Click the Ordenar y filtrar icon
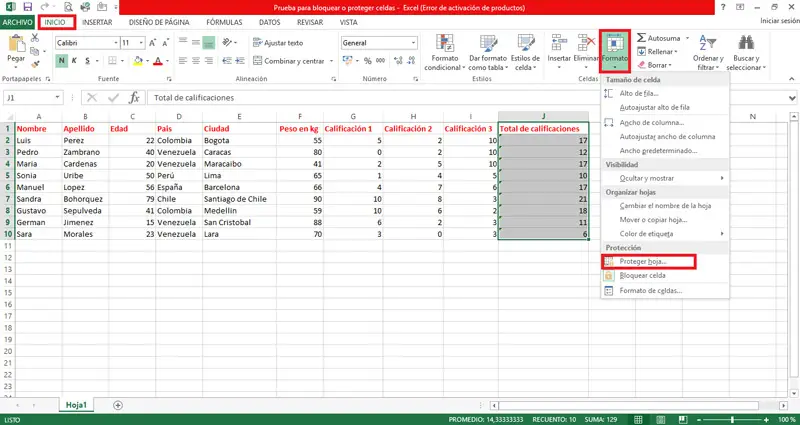Screen dimensions: 800x425 pos(708,43)
